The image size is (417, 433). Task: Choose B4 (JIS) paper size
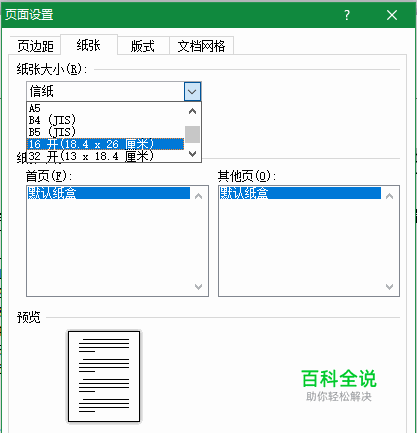pos(105,120)
